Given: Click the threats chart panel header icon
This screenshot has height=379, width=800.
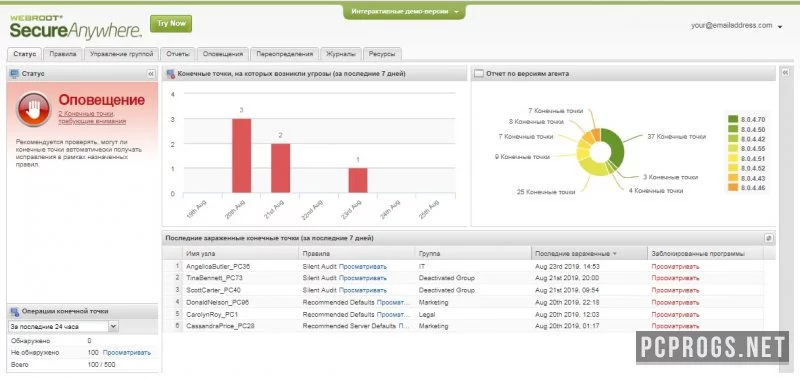Looking at the screenshot, I should pos(171,74).
